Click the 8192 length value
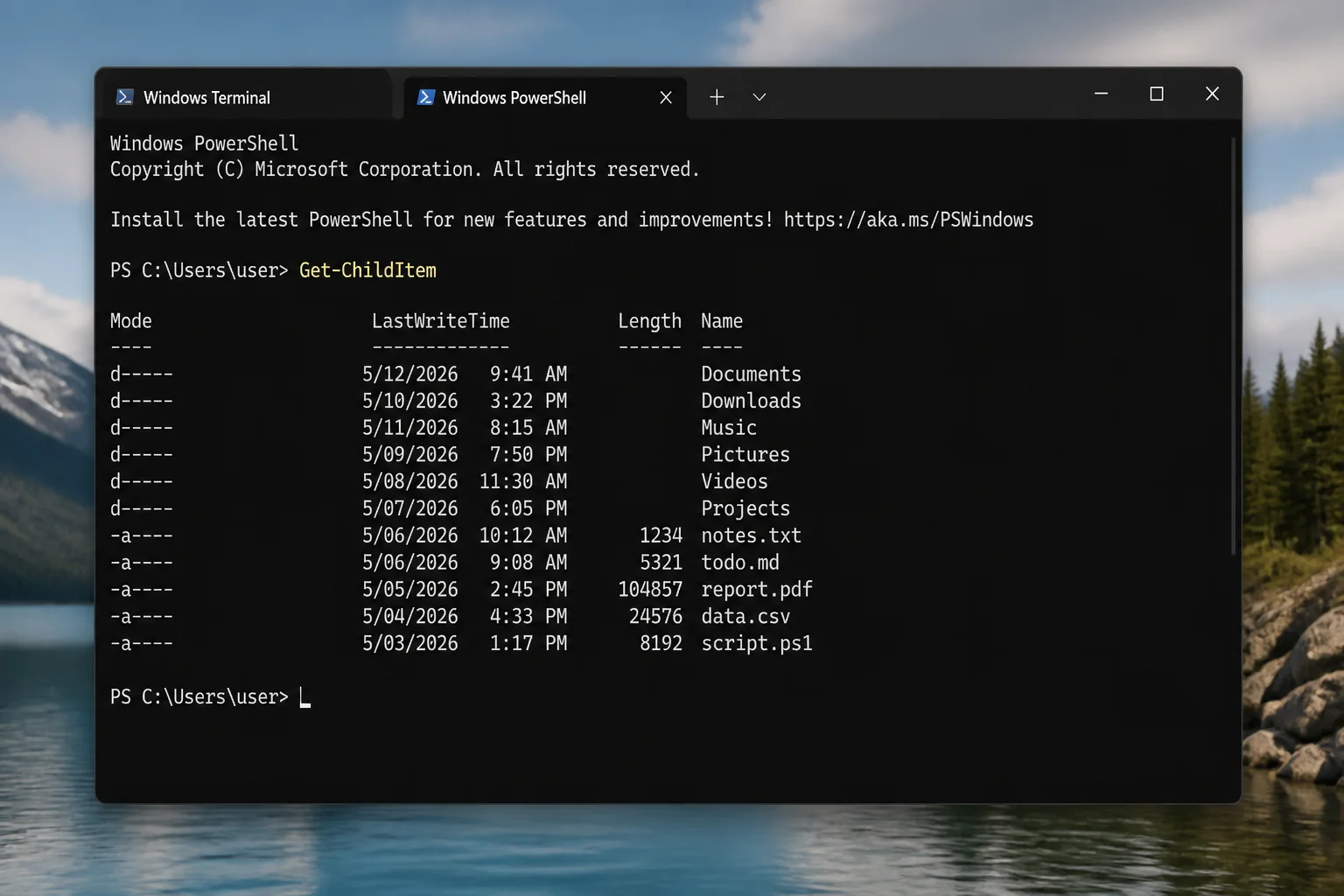The height and width of the screenshot is (896, 1344). pyautogui.click(x=661, y=644)
